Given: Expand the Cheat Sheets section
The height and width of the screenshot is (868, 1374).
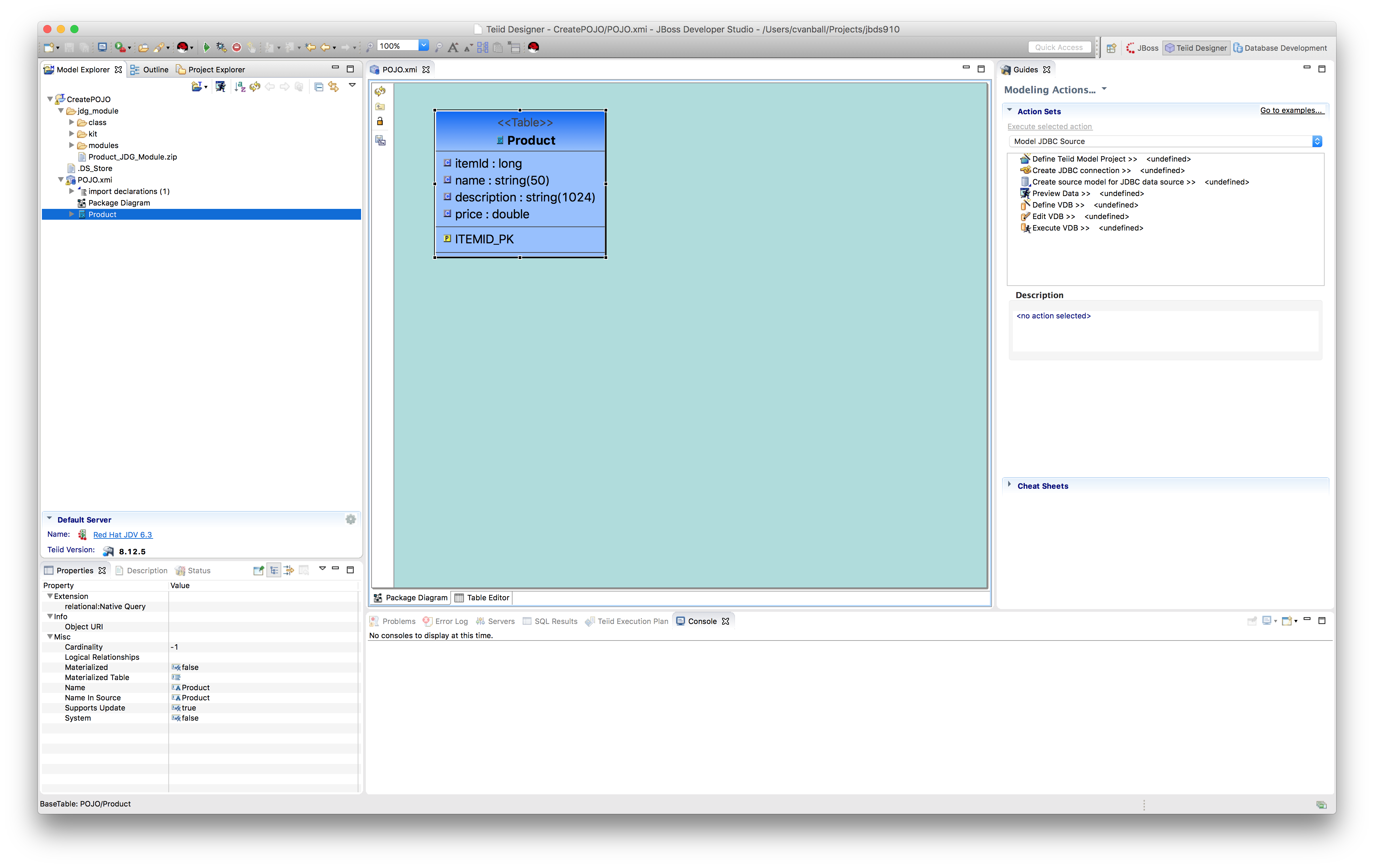Looking at the screenshot, I should pos(1010,485).
